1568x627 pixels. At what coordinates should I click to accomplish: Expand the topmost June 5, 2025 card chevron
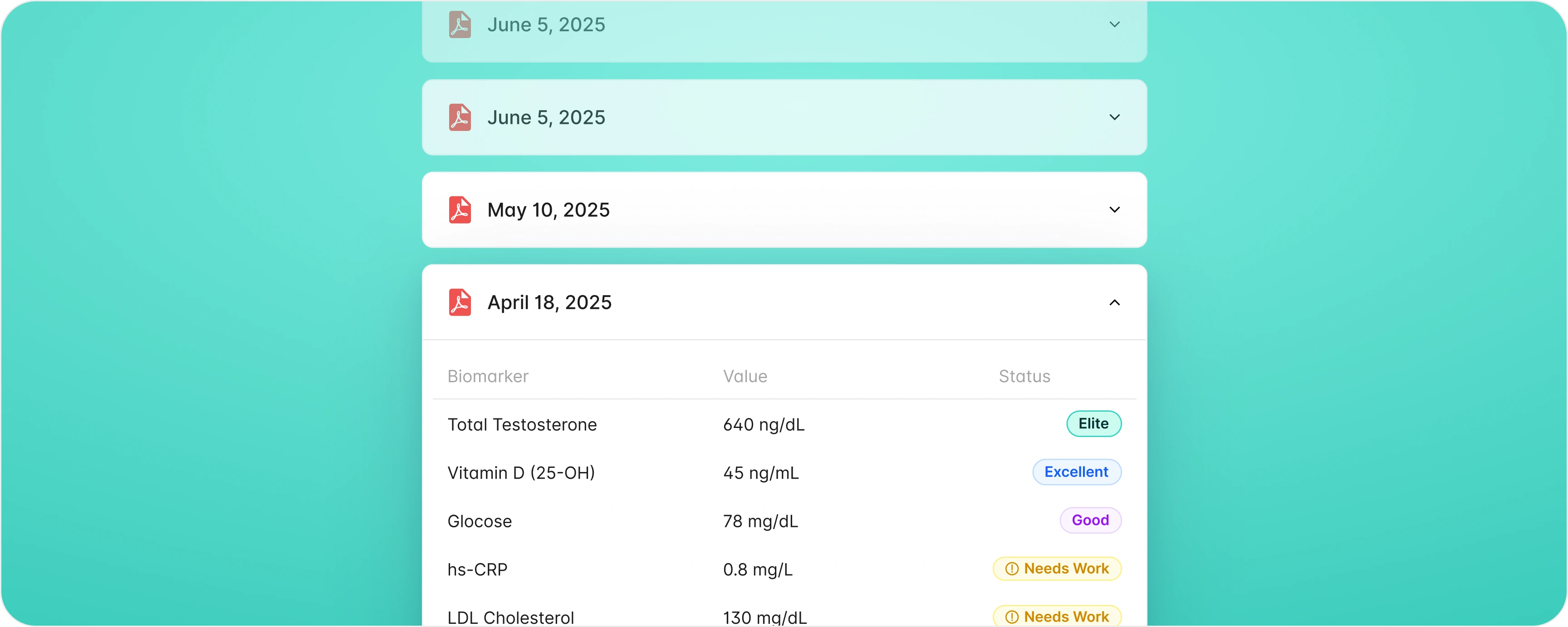click(x=1114, y=24)
